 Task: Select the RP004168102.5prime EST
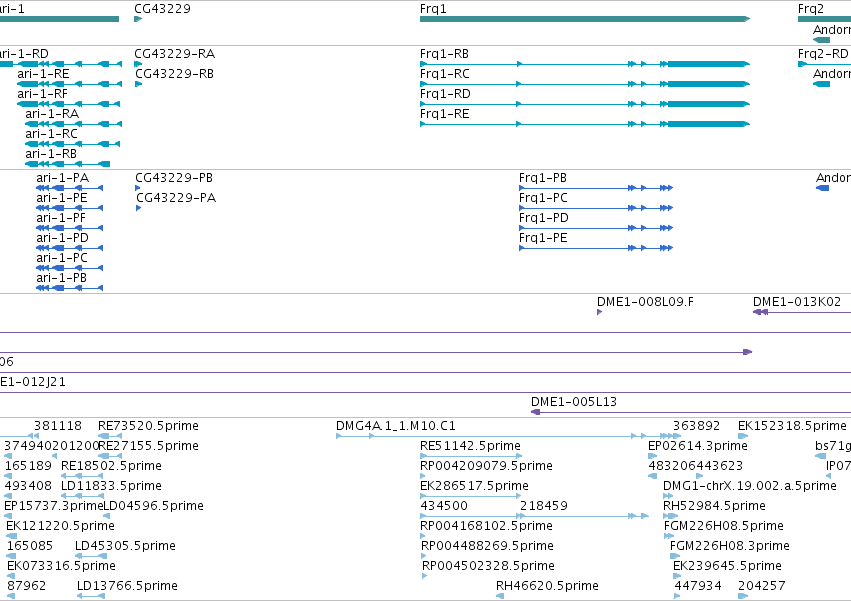coord(423,536)
